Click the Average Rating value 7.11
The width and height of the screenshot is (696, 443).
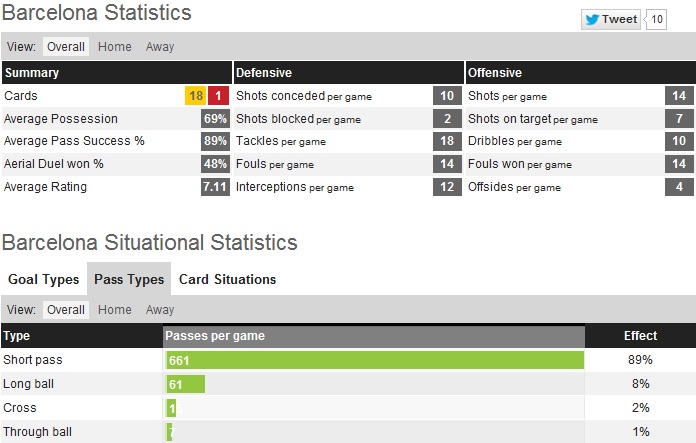[x=215, y=187]
